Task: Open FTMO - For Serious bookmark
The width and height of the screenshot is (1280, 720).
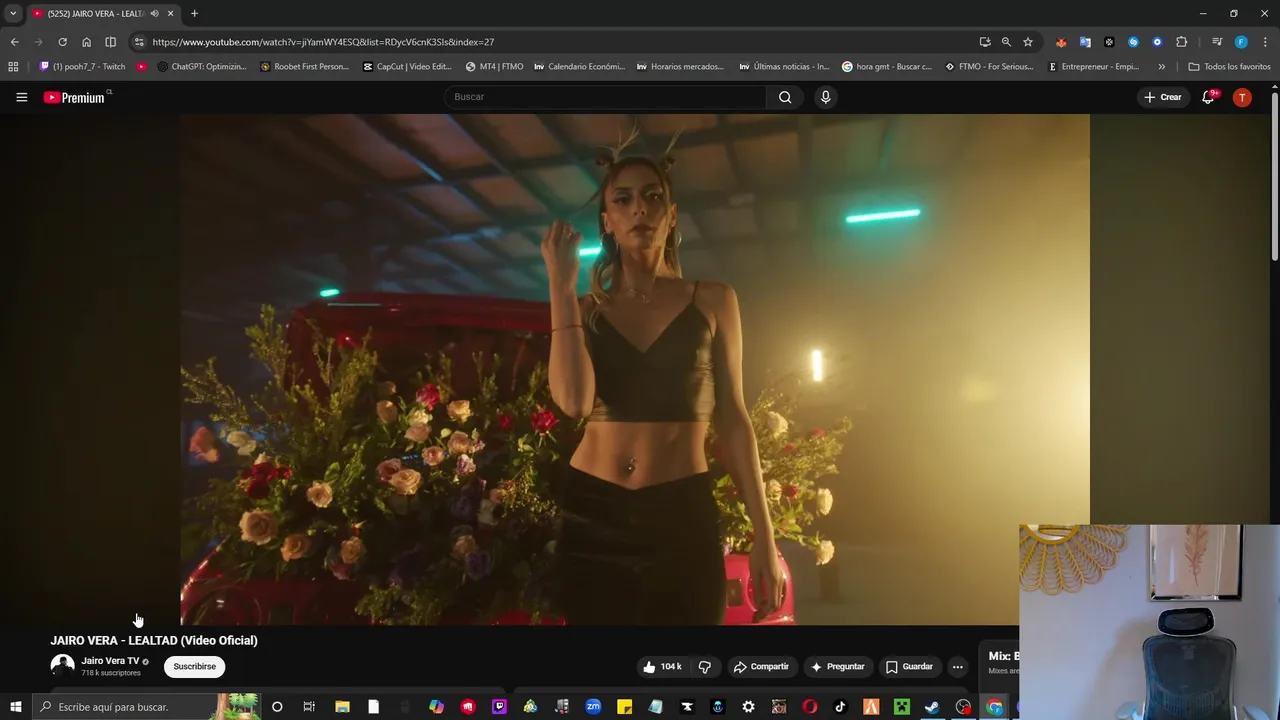Action: click(x=990, y=67)
